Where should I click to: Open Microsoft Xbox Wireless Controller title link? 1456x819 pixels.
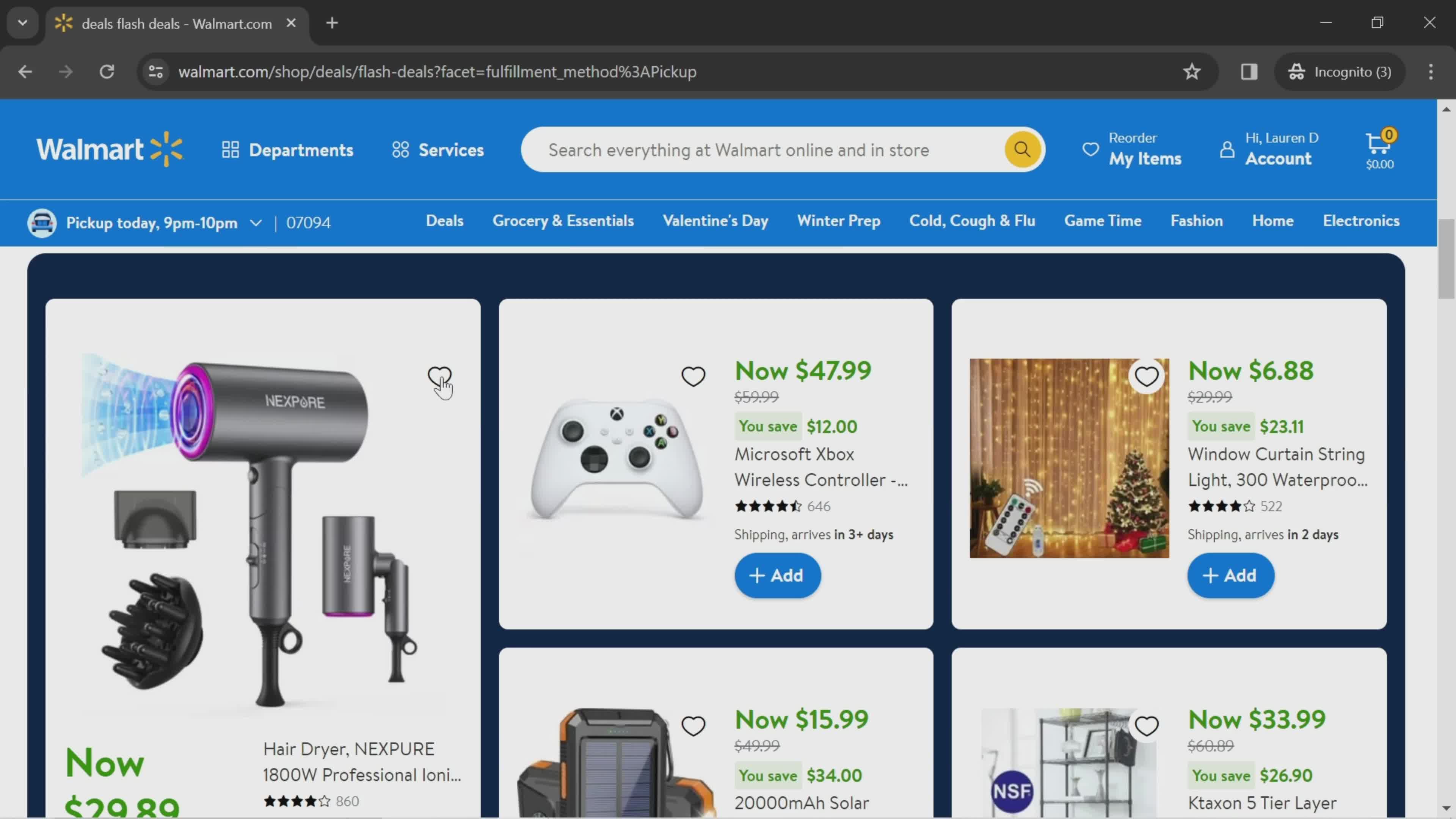(x=821, y=467)
